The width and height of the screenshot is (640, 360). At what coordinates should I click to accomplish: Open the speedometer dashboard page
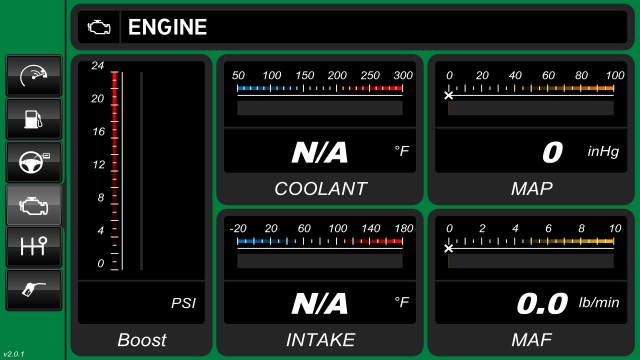tap(34, 76)
